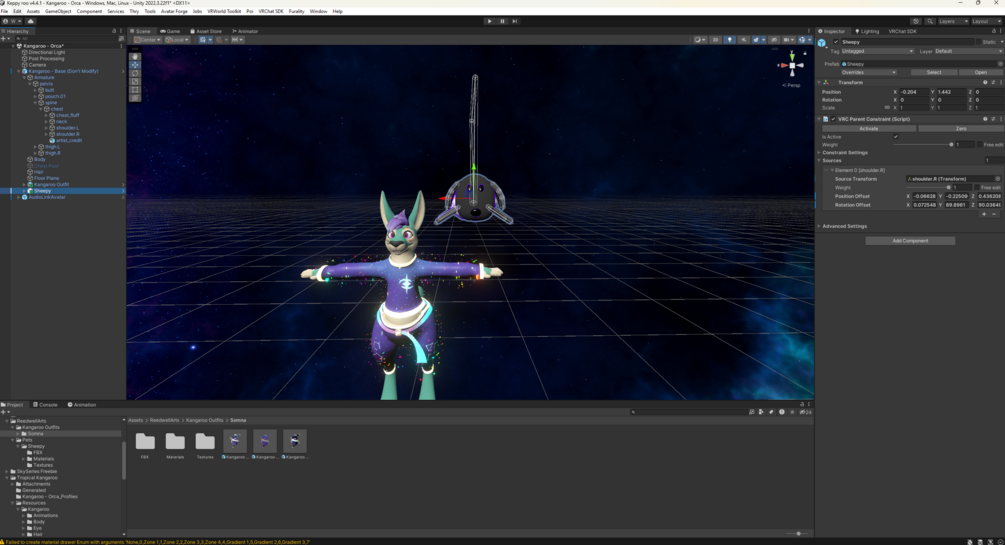Switch to the Game tab
1005x545 pixels.
click(x=170, y=31)
